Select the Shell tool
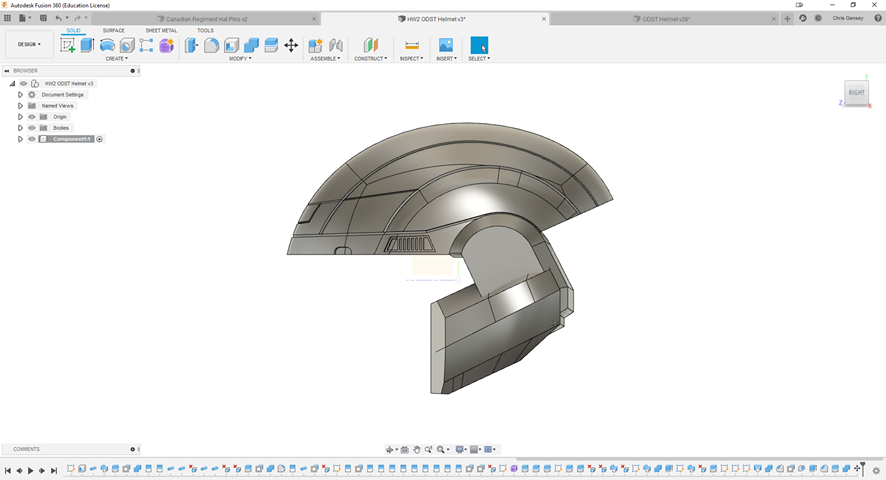The width and height of the screenshot is (886, 480). pos(231,45)
